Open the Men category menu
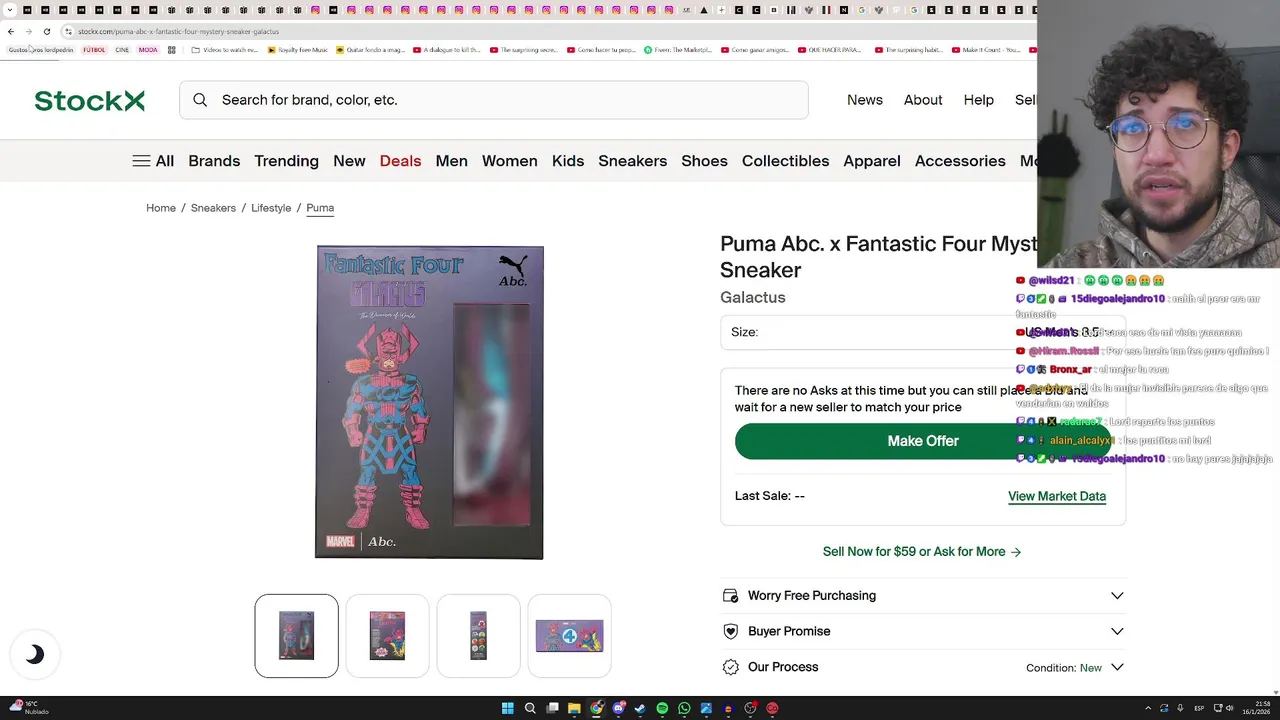 (451, 161)
